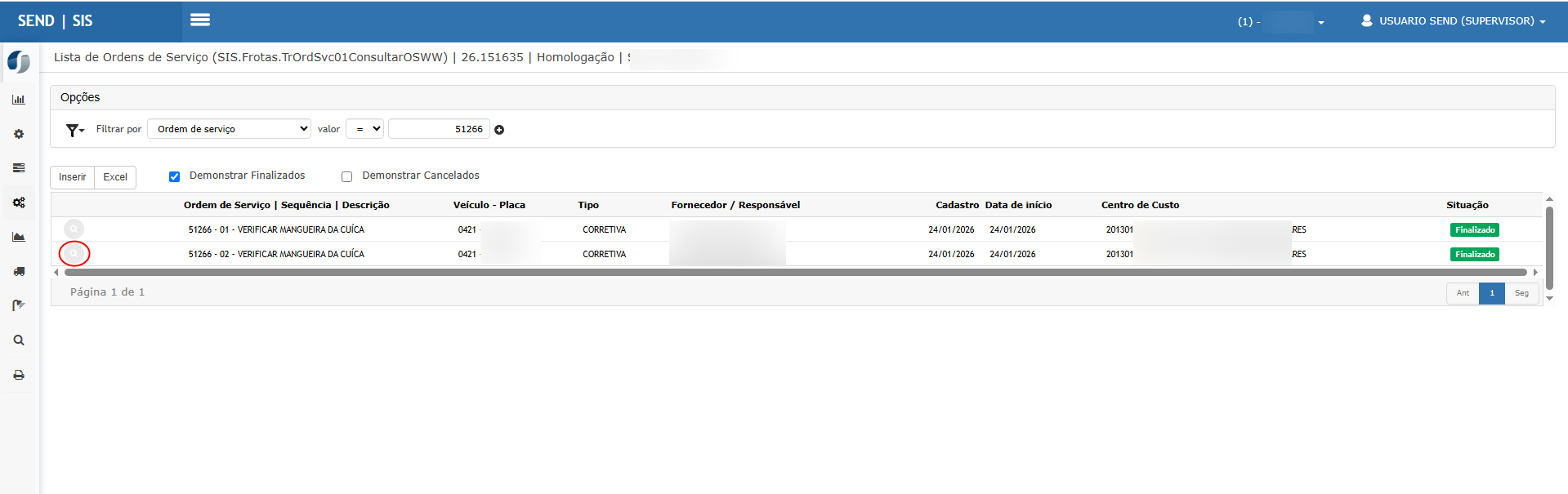Image resolution: width=1568 pixels, height=494 pixels.
Task: Open the comparison operator '=' dropdown
Action: coord(364,129)
